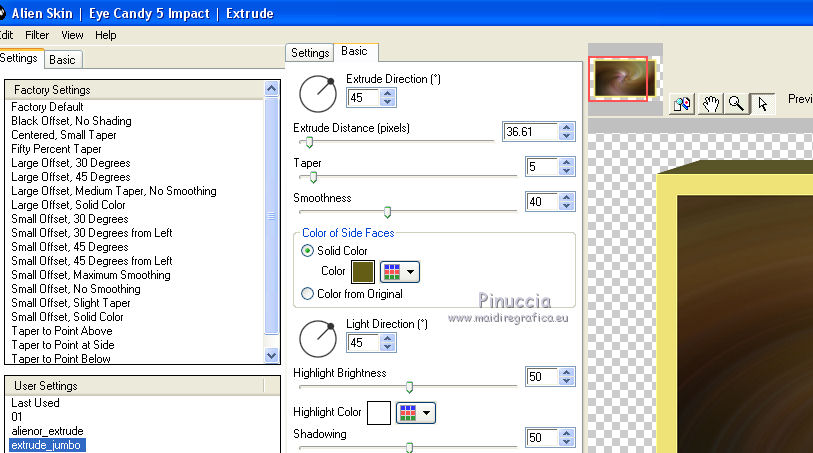This screenshot has width=813, height=453.
Task: Open the Highlight Color palette dropdown
Action: coord(416,413)
